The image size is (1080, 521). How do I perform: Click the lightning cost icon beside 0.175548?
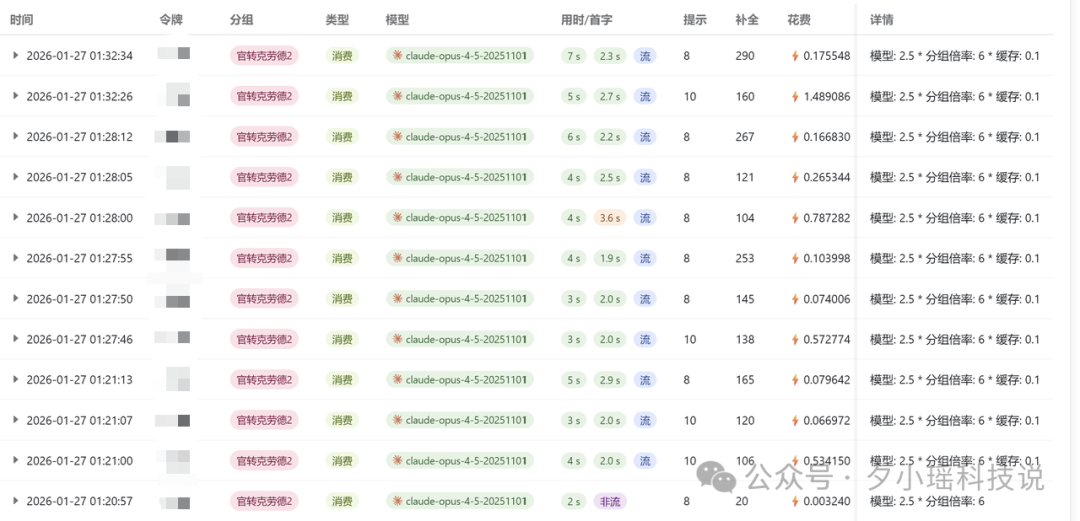coord(795,56)
